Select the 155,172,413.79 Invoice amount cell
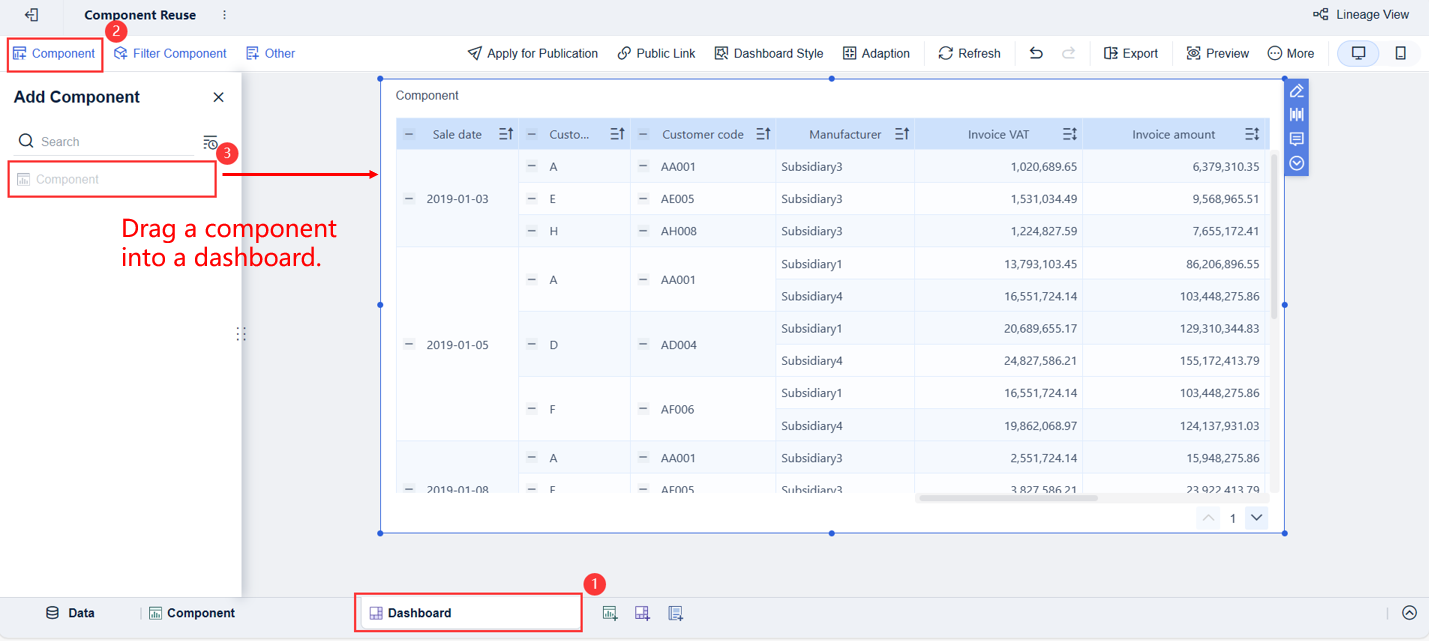Viewport: 1429px width, 641px height. pos(1174,360)
